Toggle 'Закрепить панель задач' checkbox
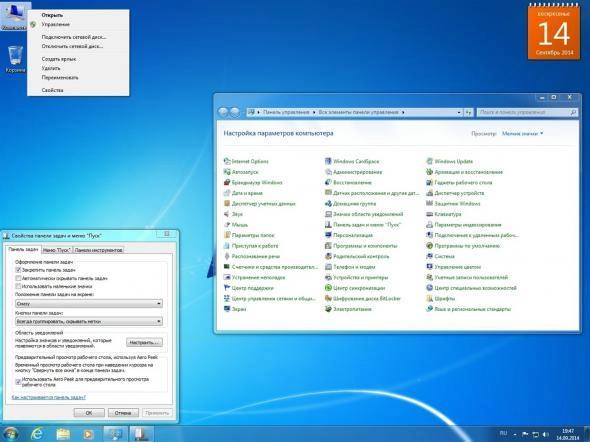Image resolution: width=590 pixels, height=442 pixels. (x=18, y=270)
